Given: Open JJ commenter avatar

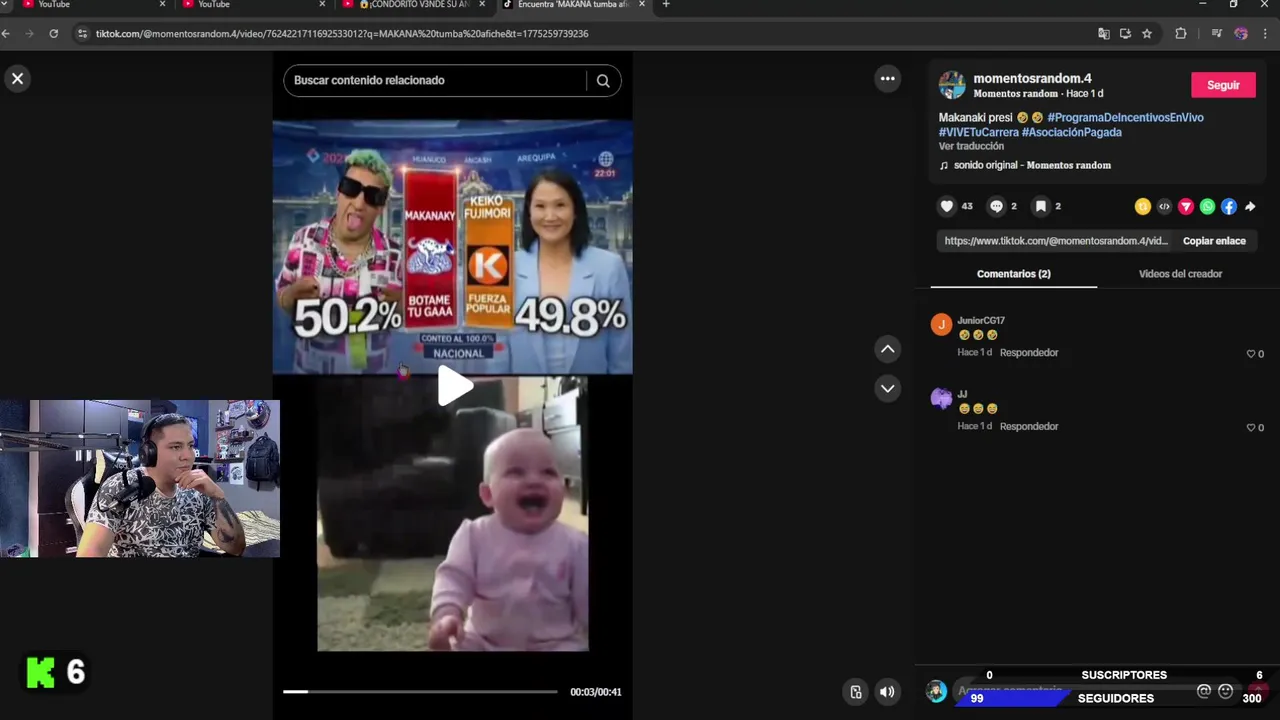Looking at the screenshot, I should pos(941,399).
